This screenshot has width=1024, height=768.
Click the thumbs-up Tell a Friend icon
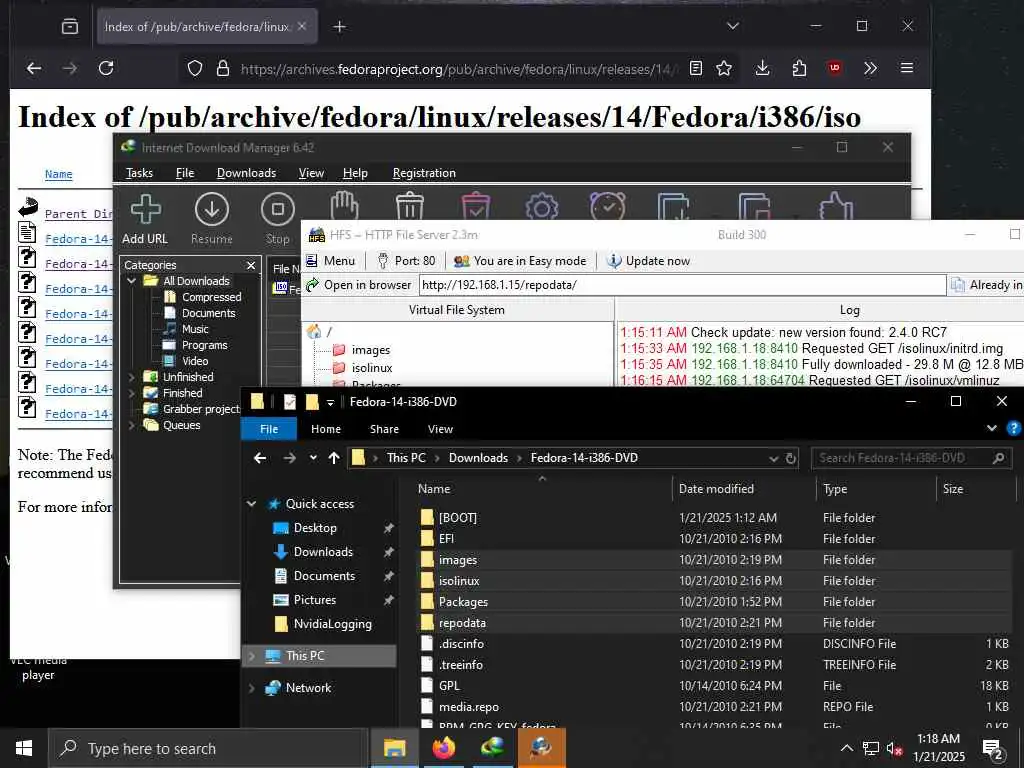837,208
